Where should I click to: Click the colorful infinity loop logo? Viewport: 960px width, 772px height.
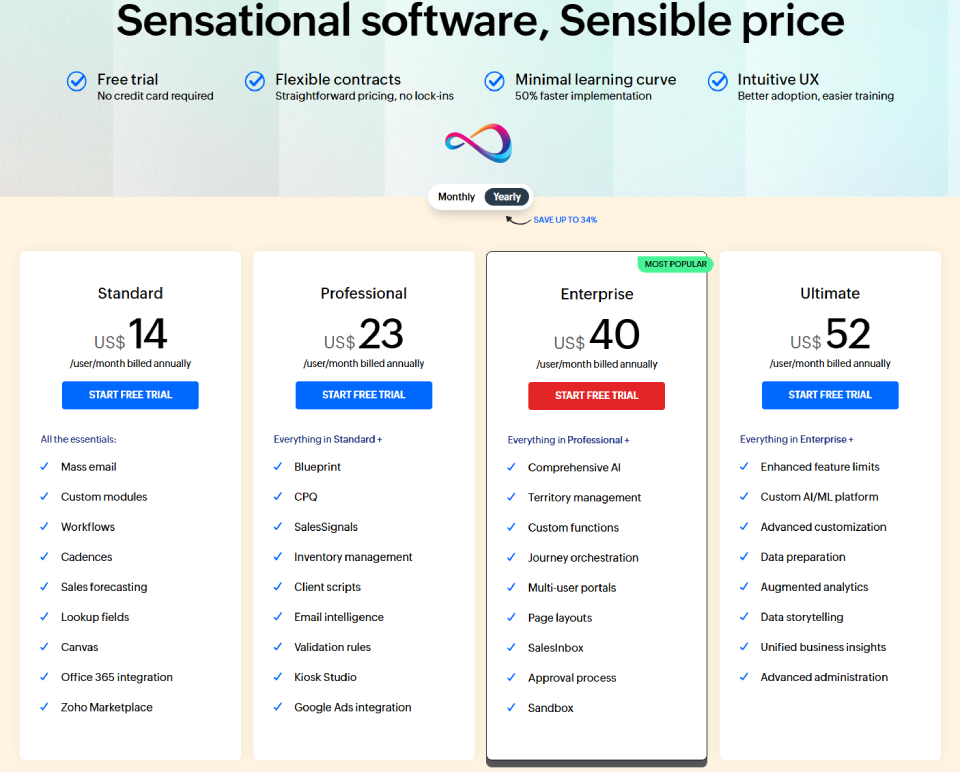(x=478, y=143)
